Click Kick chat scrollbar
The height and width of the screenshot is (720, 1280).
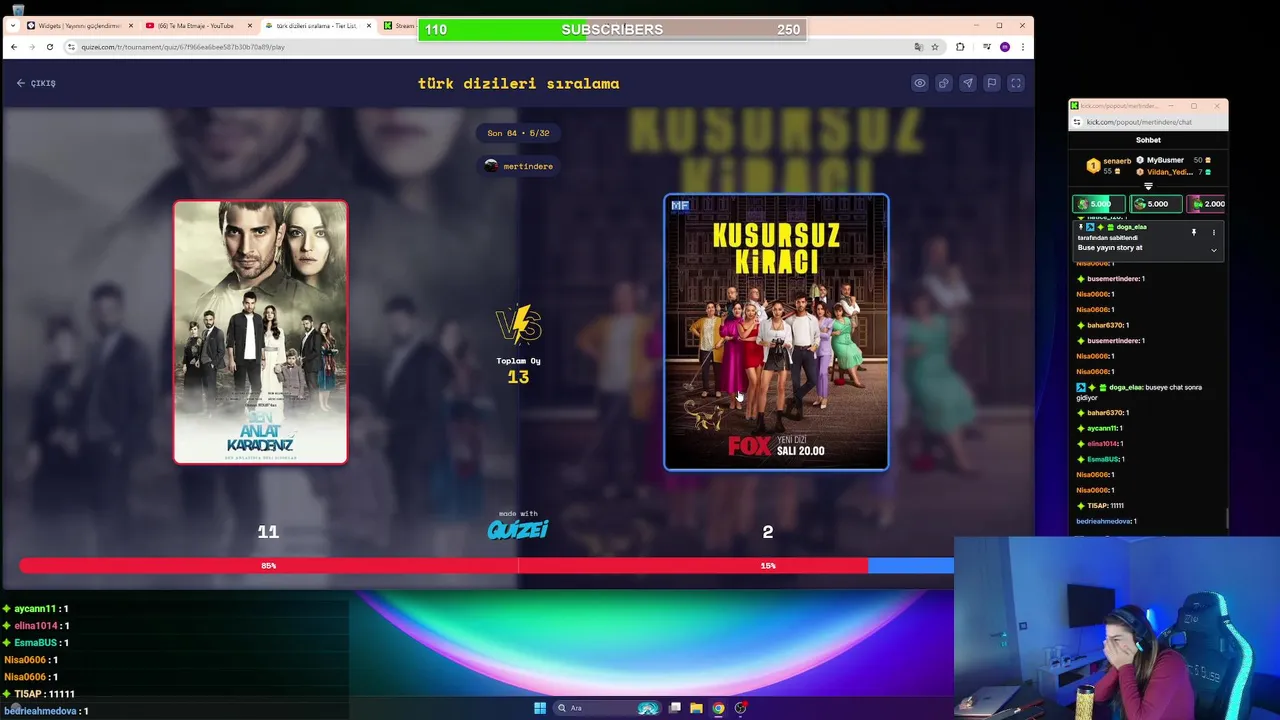(x=1226, y=520)
